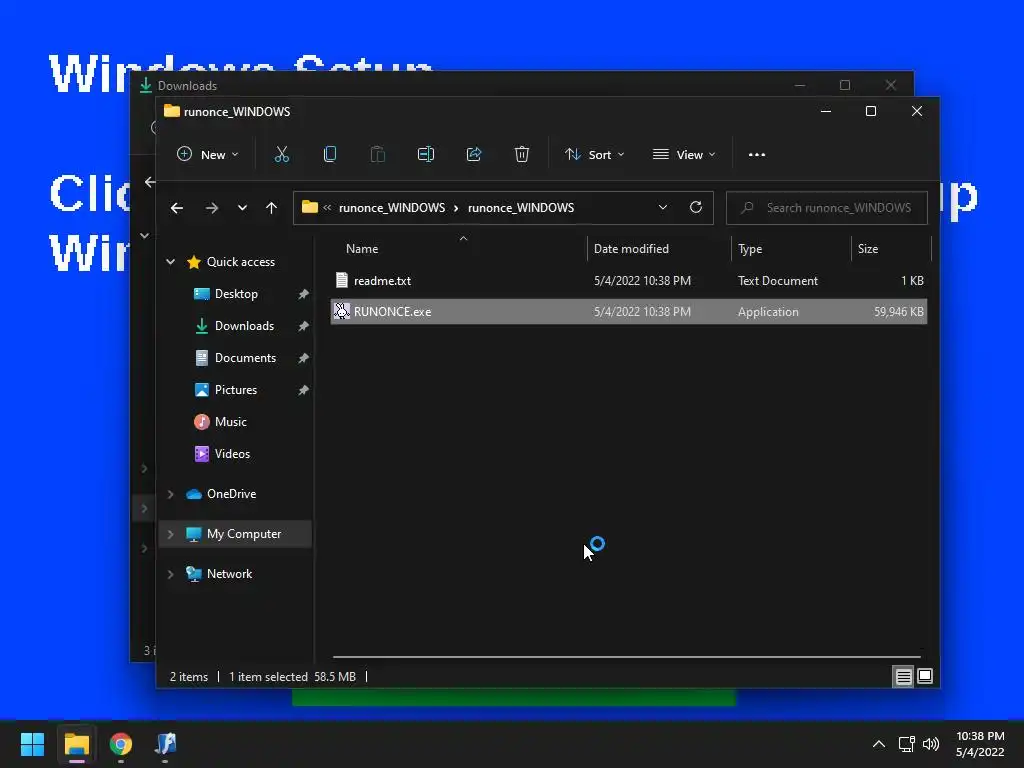This screenshot has width=1024, height=768.
Task: Open Music in the sidebar
Action: pos(231,422)
